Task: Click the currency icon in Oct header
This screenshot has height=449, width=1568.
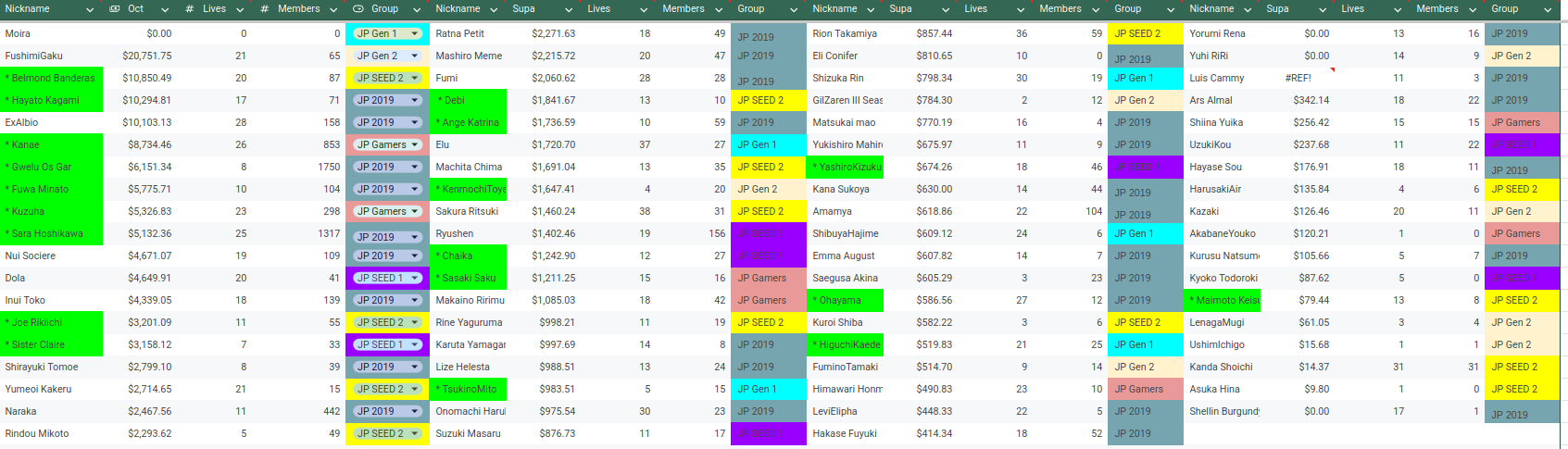Action: coord(115,9)
